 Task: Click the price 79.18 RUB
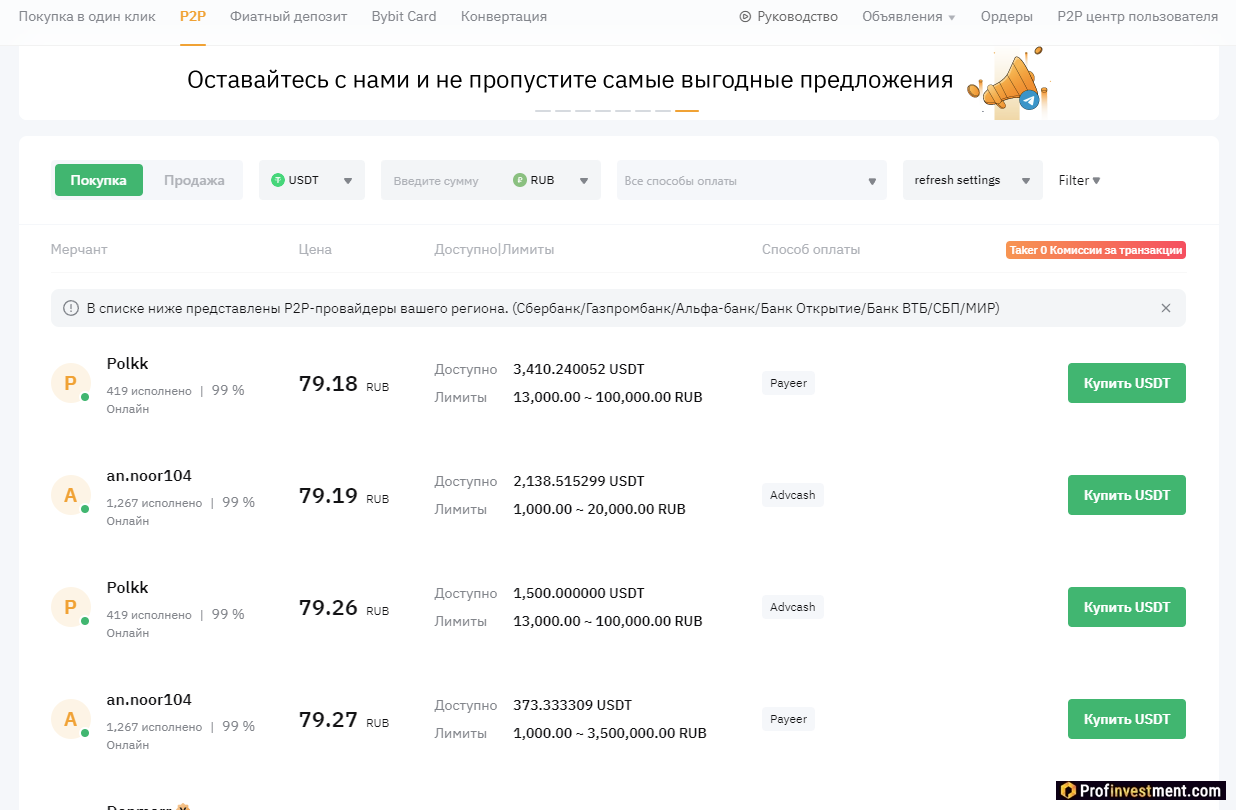point(344,384)
